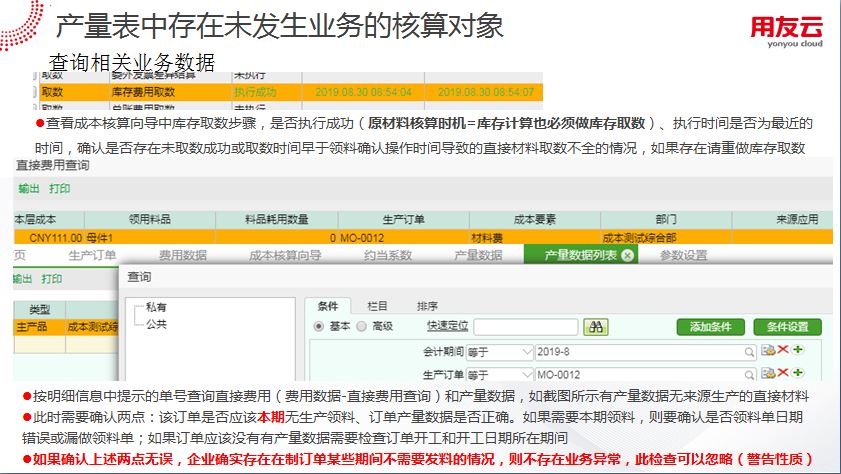The width and height of the screenshot is (841, 474).
Task: Select the 基本 radio button
Action: click(x=320, y=327)
